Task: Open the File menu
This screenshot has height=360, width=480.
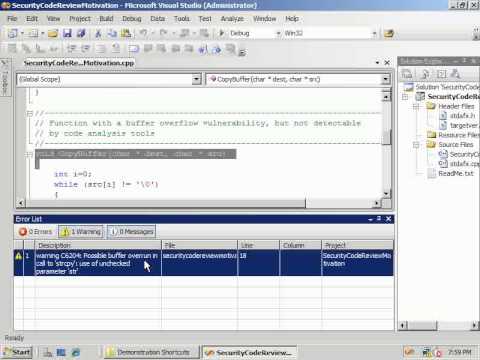Action: 12,19
